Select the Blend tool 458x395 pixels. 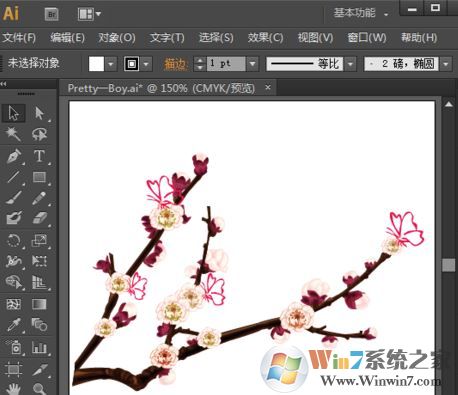click(39, 325)
